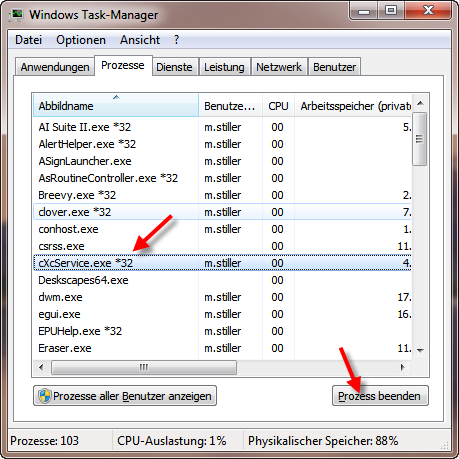Viewport: 459px width, 459px height.
Task: Open the ? help menu
Action: click(176, 40)
